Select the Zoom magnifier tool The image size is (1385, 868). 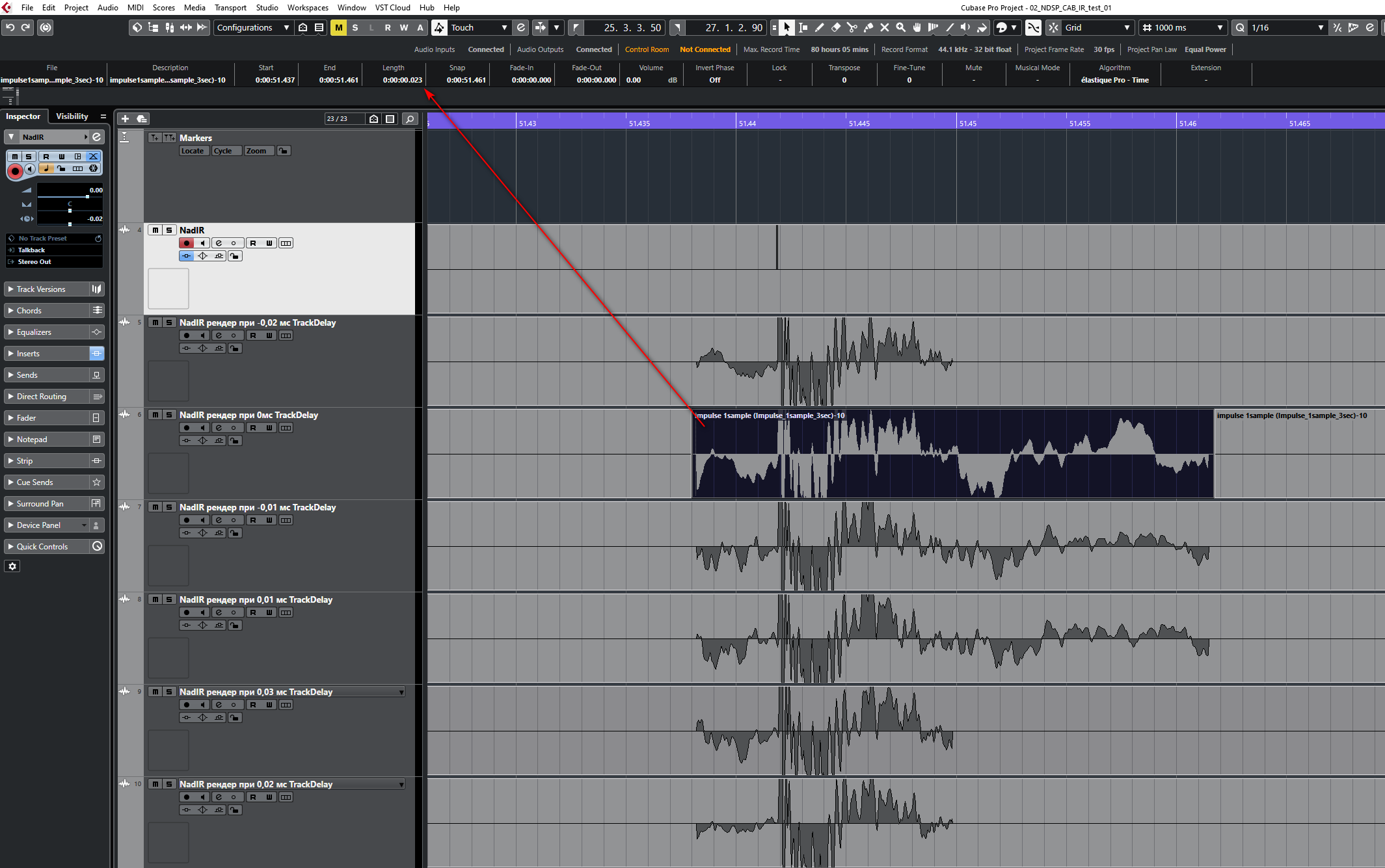pyautogui.click(x=900, y=27)
